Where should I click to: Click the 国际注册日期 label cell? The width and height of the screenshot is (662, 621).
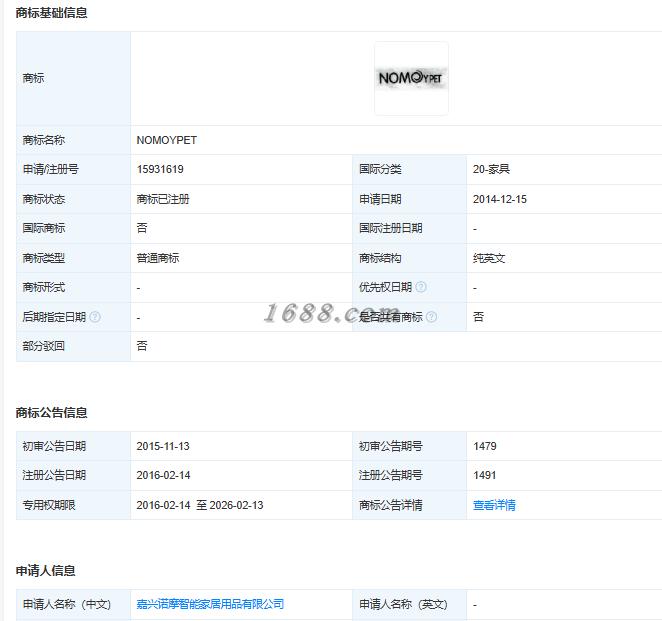coord(409,228)
